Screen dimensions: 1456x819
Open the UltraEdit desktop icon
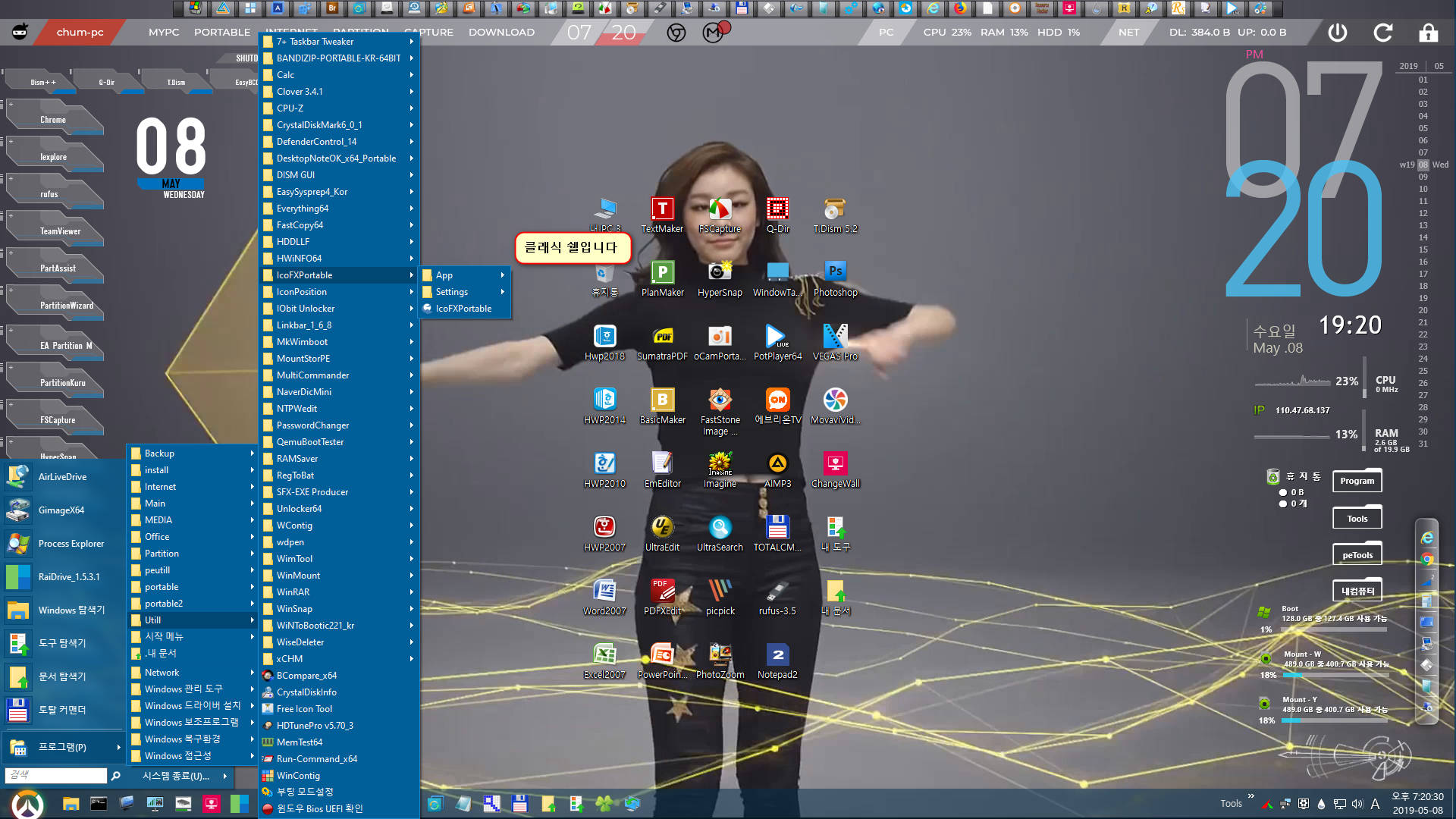[662, 533]
